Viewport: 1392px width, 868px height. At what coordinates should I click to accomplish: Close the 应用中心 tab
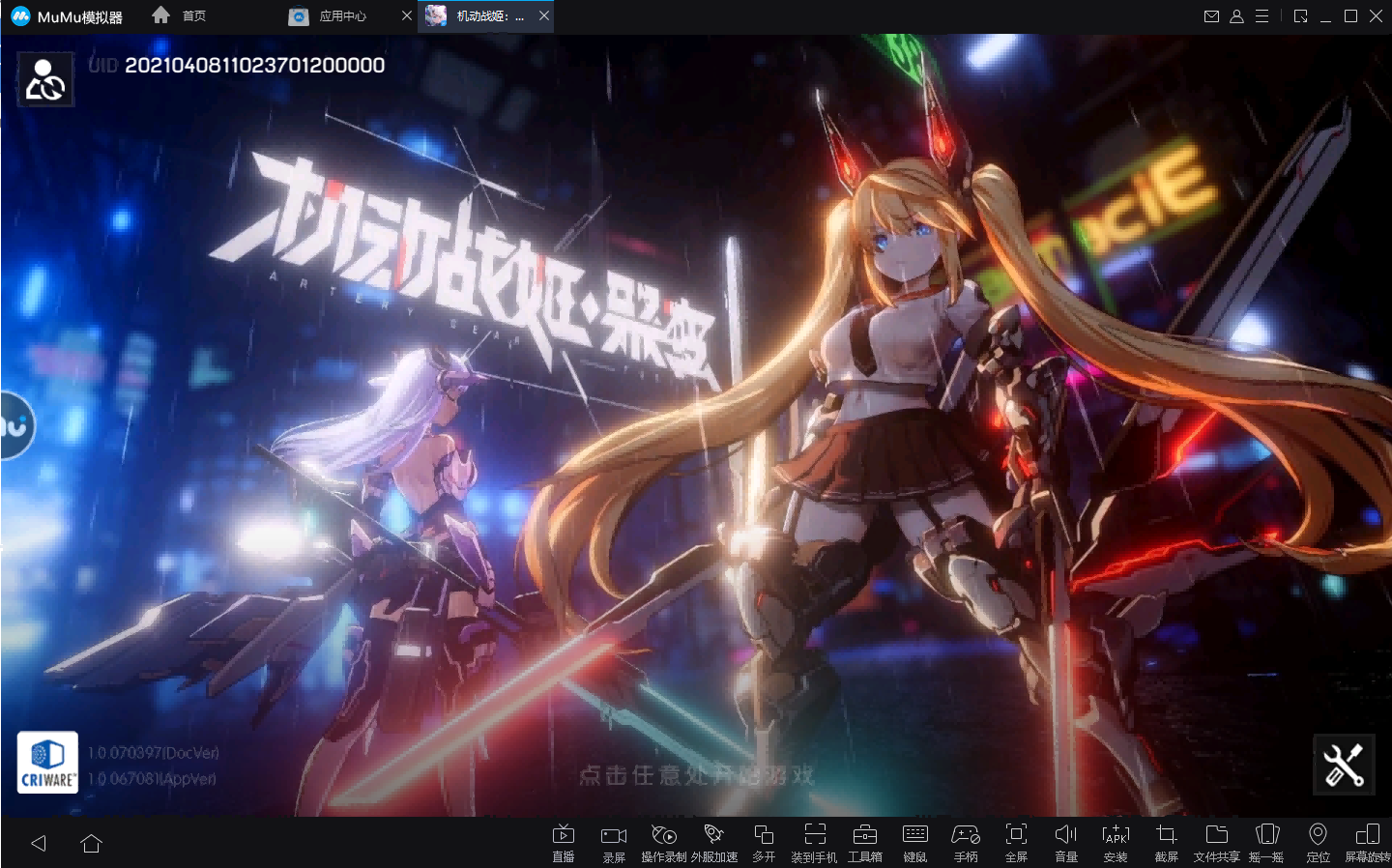coord(407,16)
